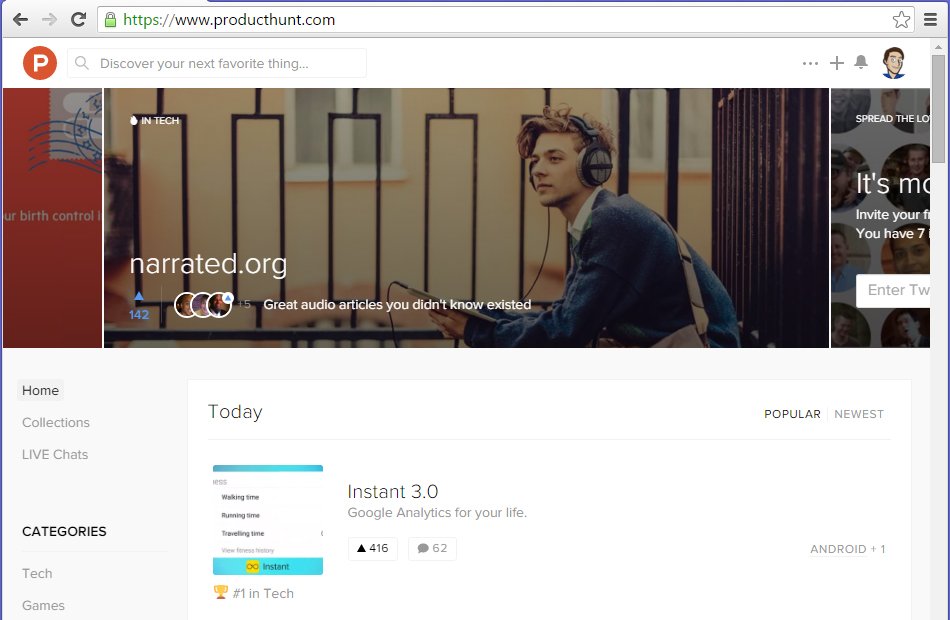This screenshot has width=950, height=620.
Task: Open the 62 comments on Instant 3.0
Action: 432,548
